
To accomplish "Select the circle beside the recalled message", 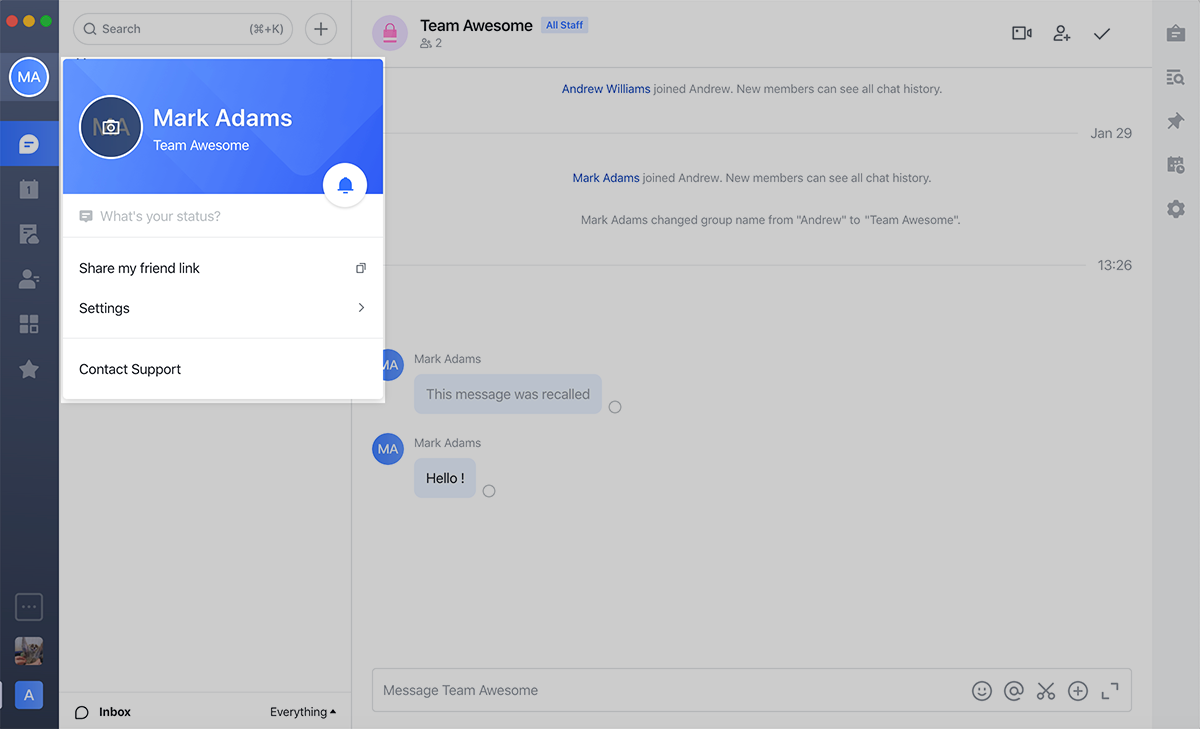I will [615, 407].
